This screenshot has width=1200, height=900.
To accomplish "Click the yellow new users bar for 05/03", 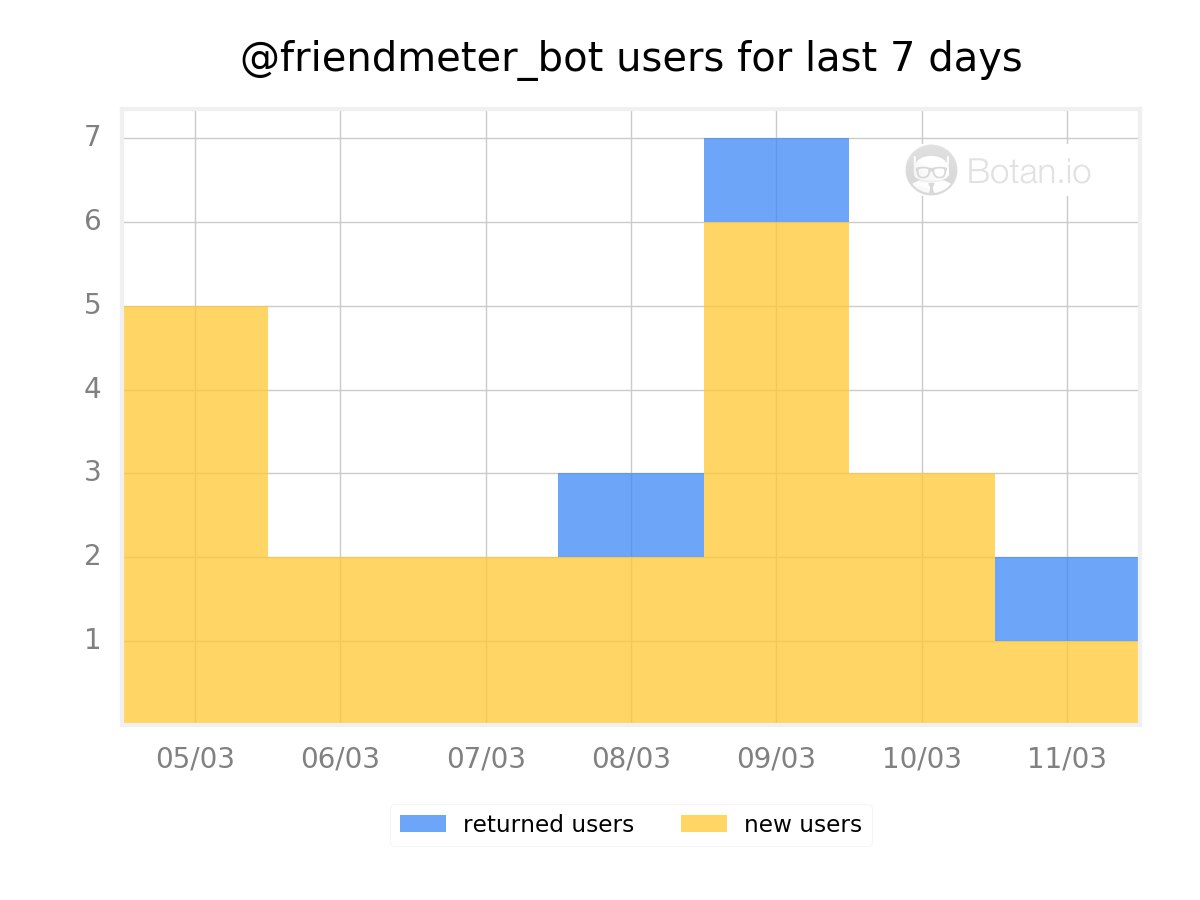I will [195, 513].
